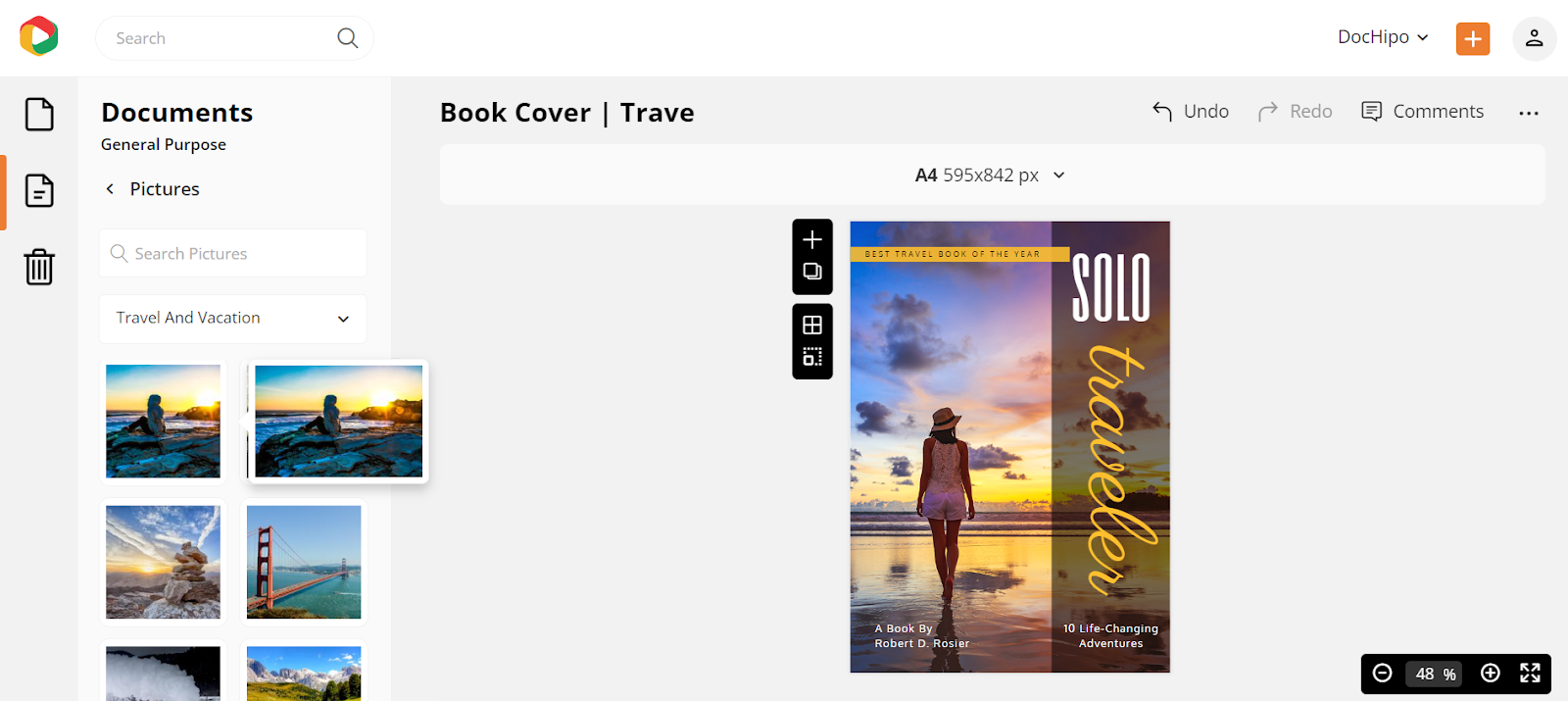Show the grid view icon
The image size is (1568, 701).
coord(812,325)
